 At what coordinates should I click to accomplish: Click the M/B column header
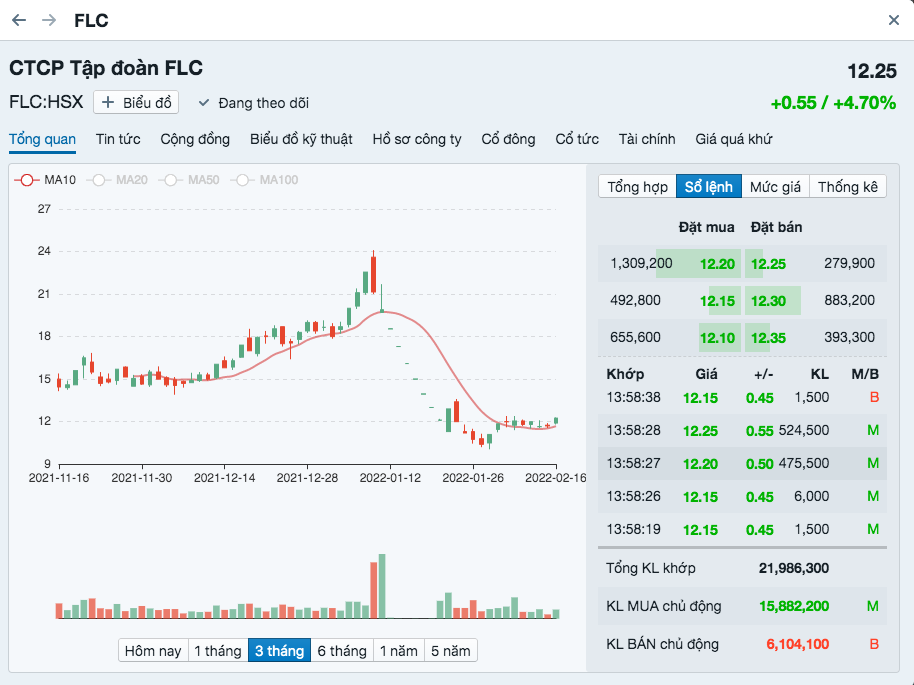click(864, 374)
